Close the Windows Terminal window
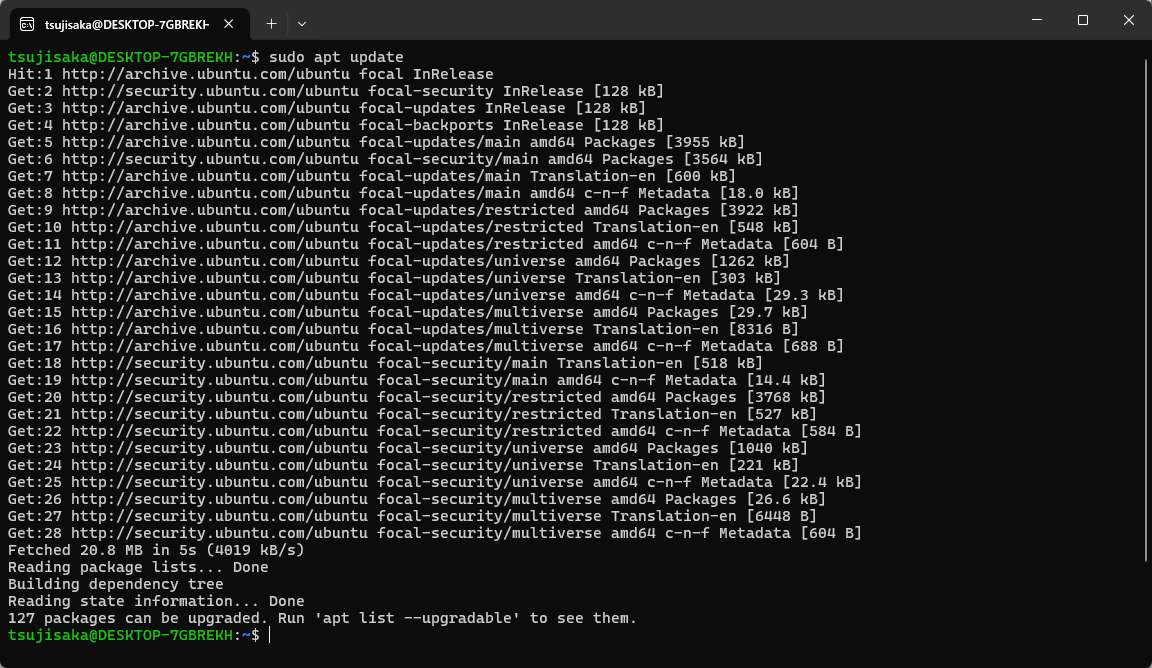The width and height of the screenshot is (1152, 668). coord(1129,20)
